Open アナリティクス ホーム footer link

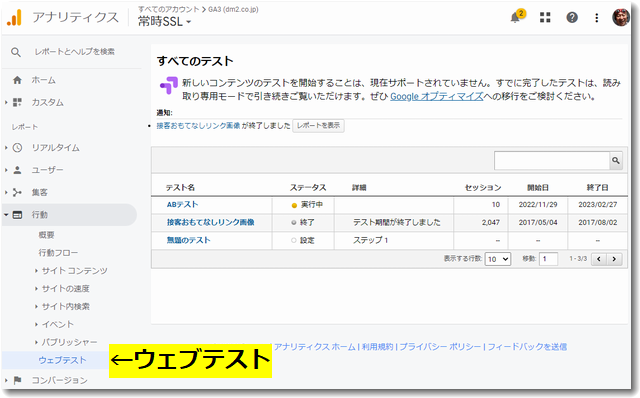click(x=315, y=347)
